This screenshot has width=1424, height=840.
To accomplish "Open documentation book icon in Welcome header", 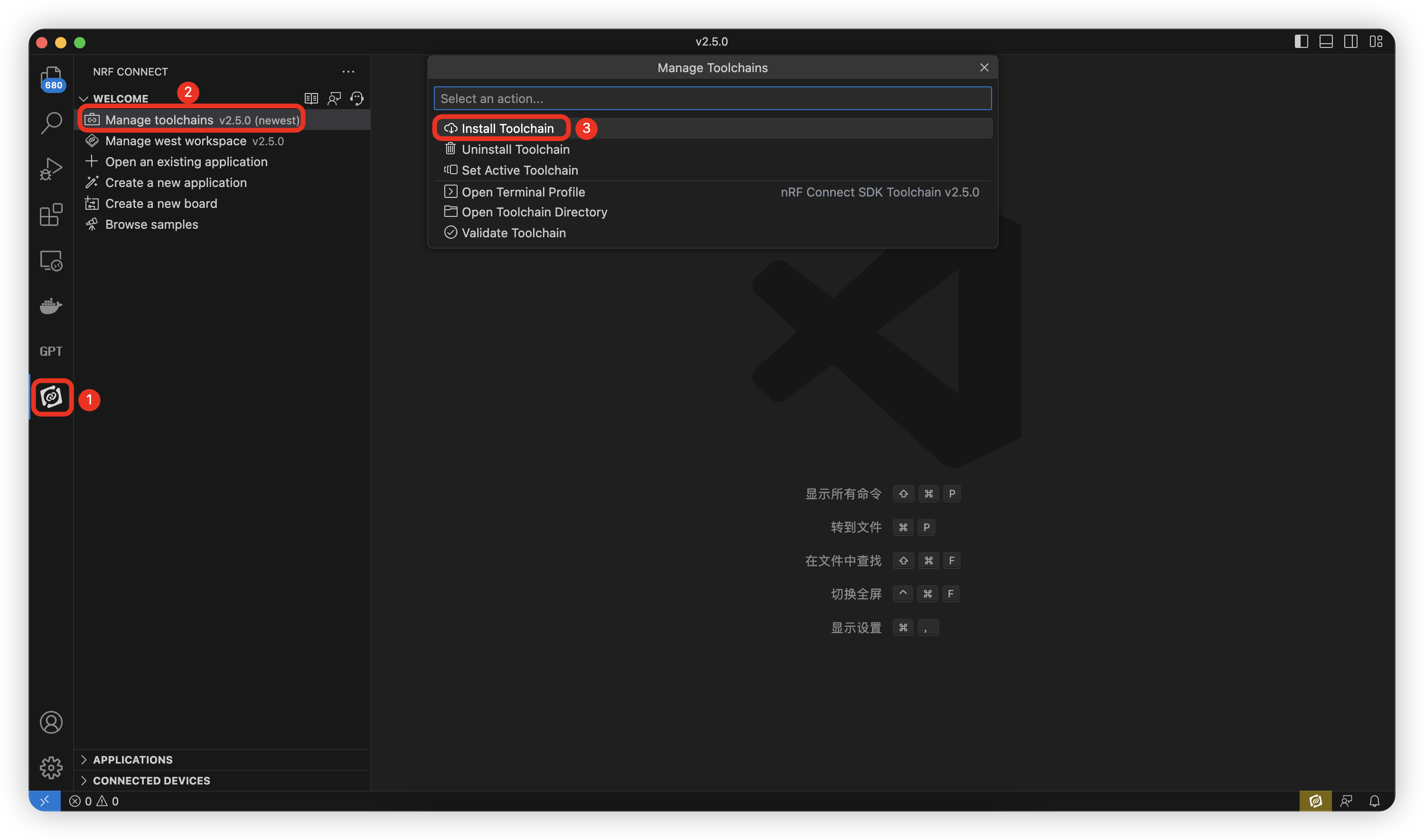I will tap(311, 99).
